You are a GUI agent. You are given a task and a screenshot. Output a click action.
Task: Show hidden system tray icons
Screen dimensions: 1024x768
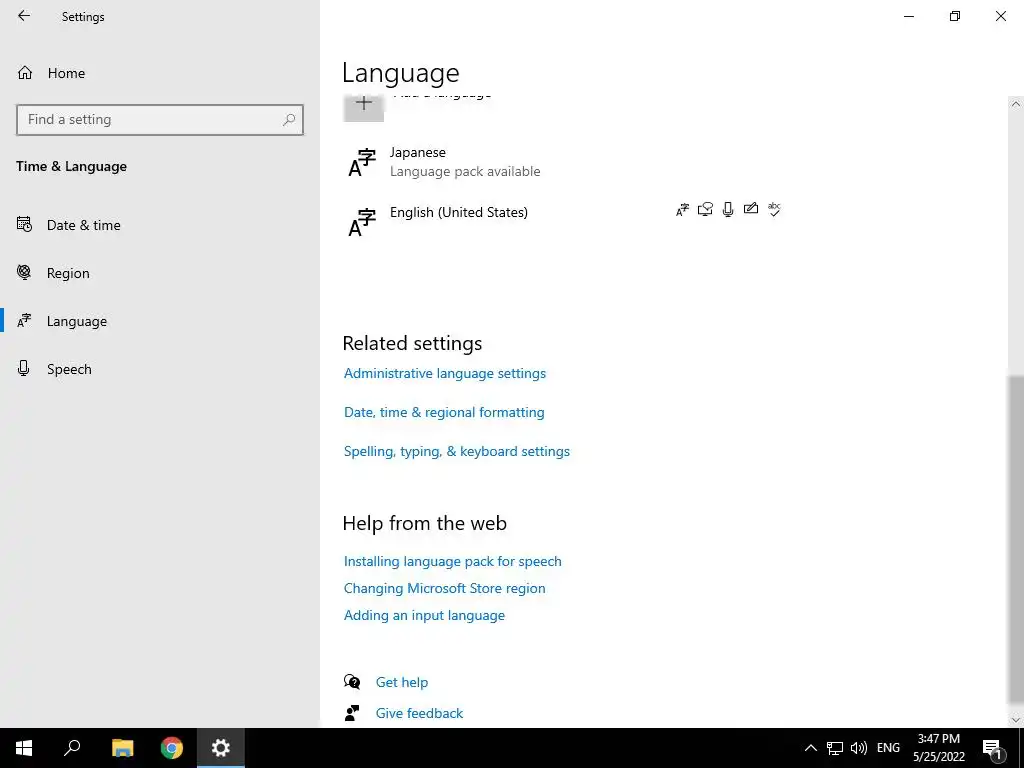point(810,748)
